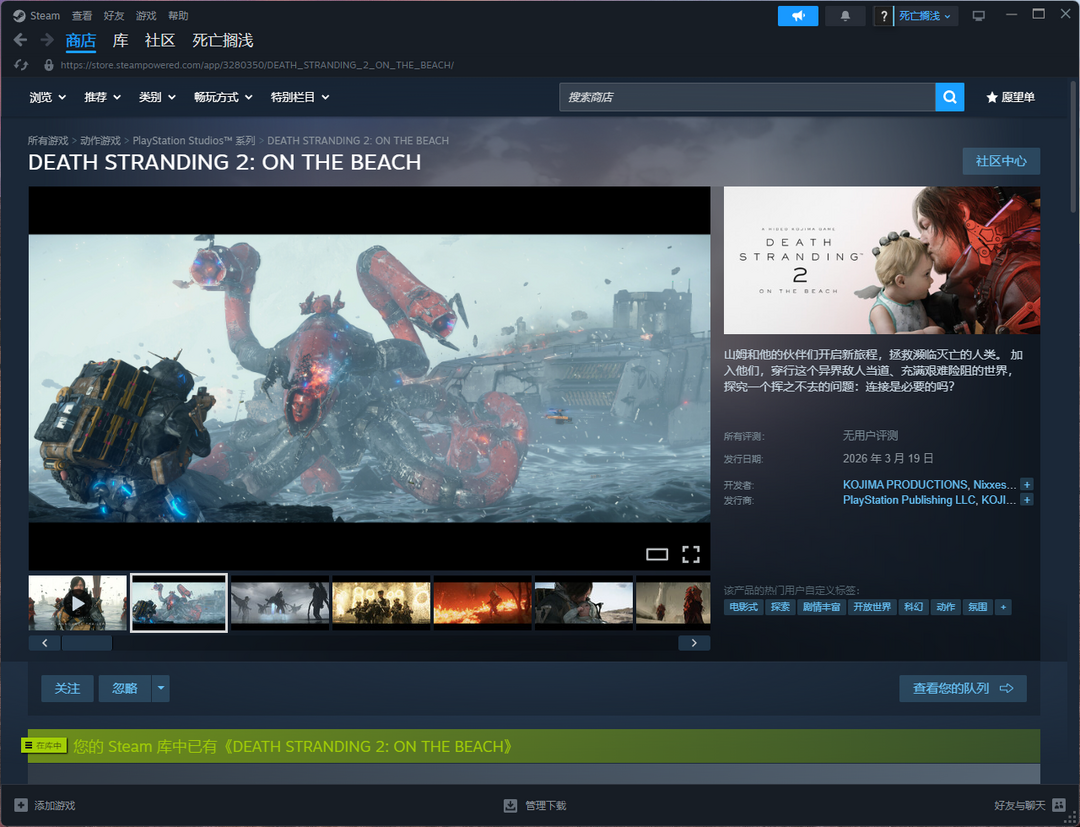Play the trailer video thumbnail
This screenshot has width=1080, height=827.
(77, 603)
